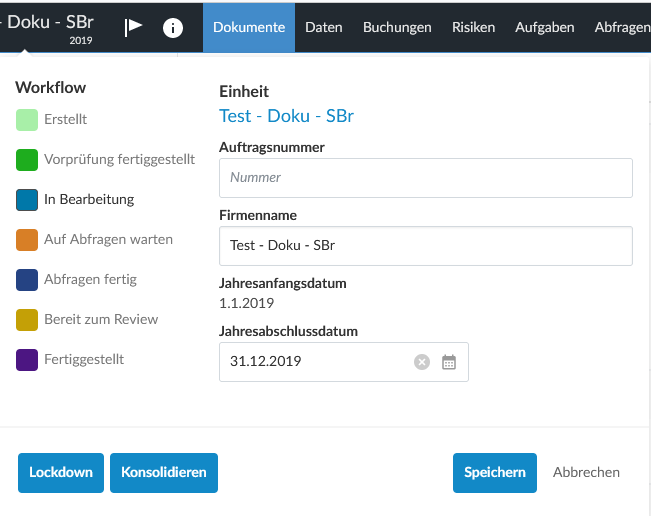The height and width of the screenshot is (516, 651).
Task: Select the Vorprüfung fertiggestellt green swatch
Action: point(27,160)
